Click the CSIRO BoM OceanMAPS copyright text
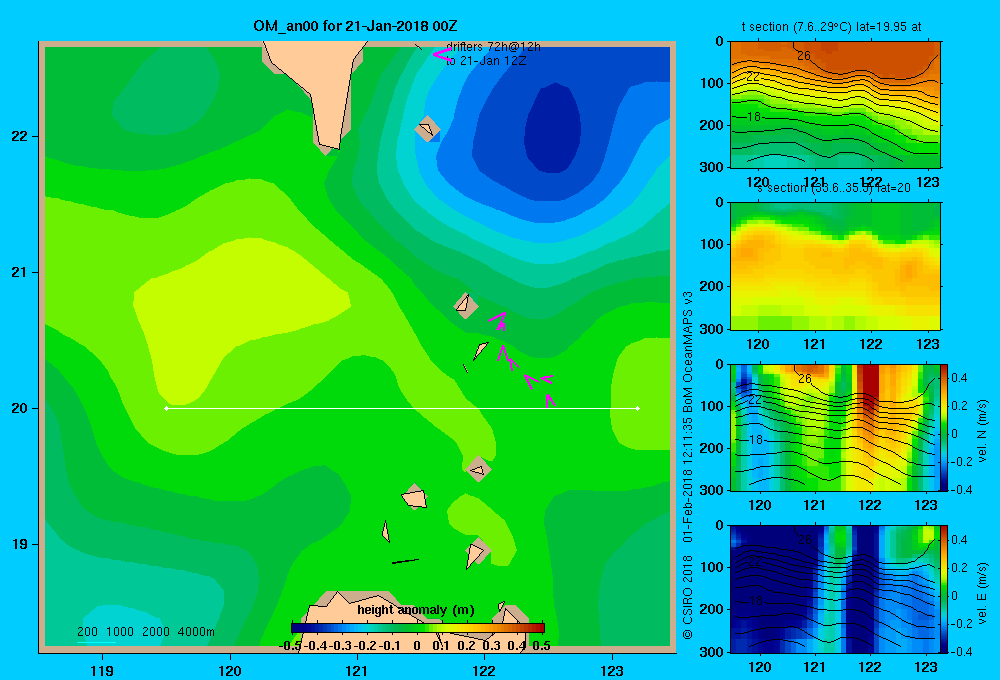The height and width of the screenshot is (680, 1000). click(688, 465)
